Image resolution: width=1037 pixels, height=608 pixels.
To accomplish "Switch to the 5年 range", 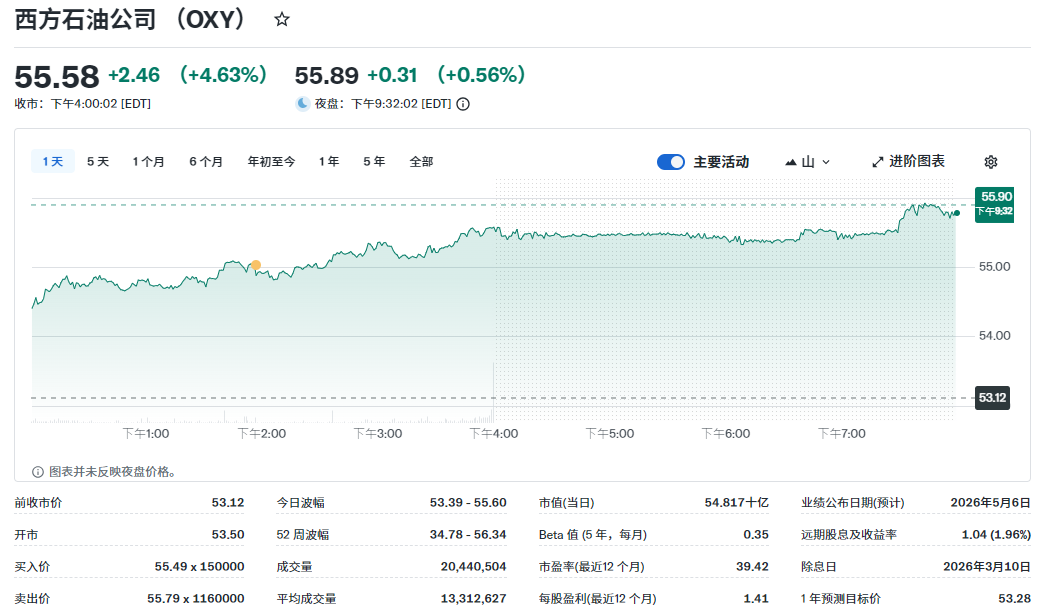I will coord(372,160).
